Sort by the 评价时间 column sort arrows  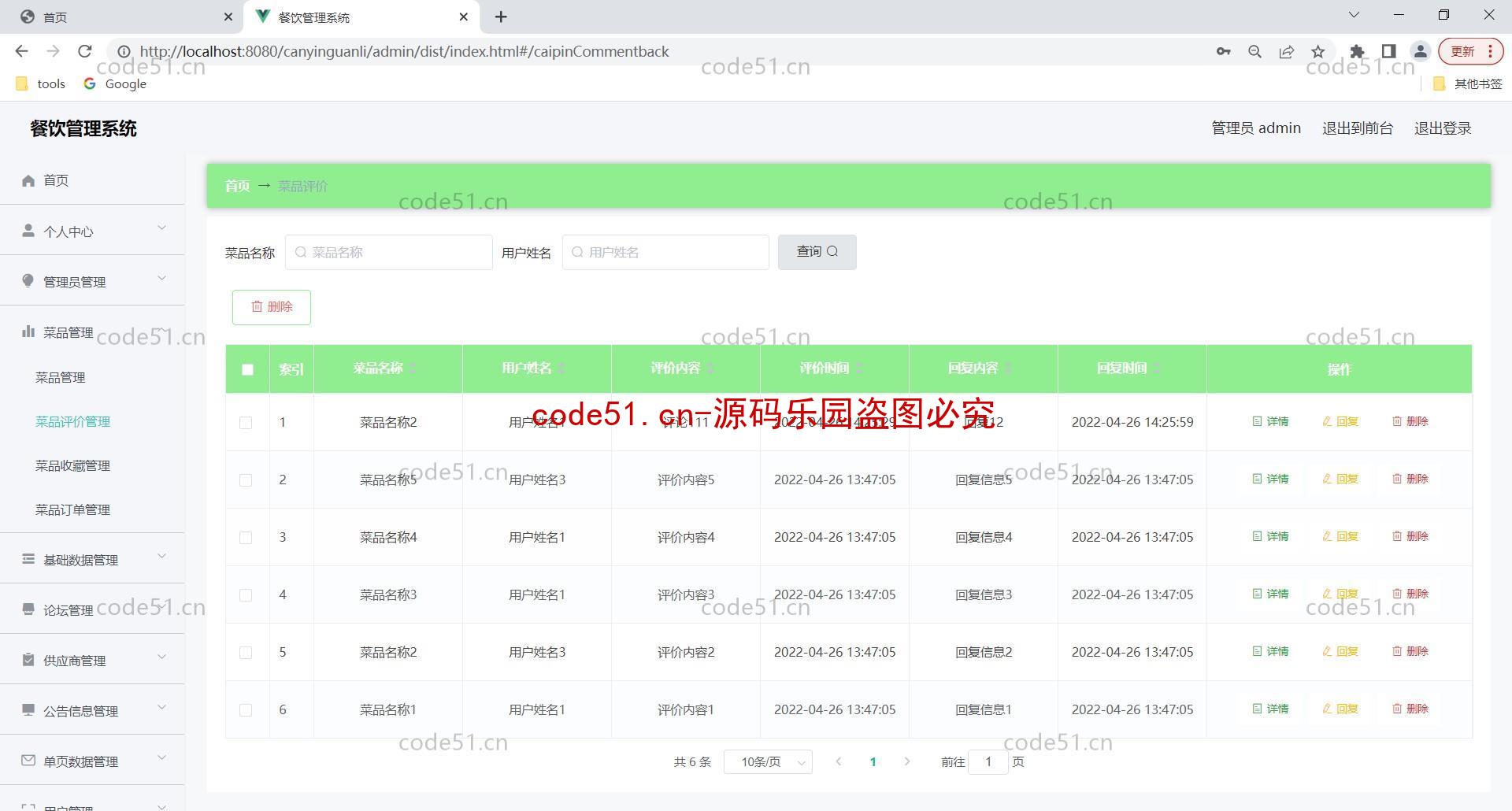click(x=858, y=368)
